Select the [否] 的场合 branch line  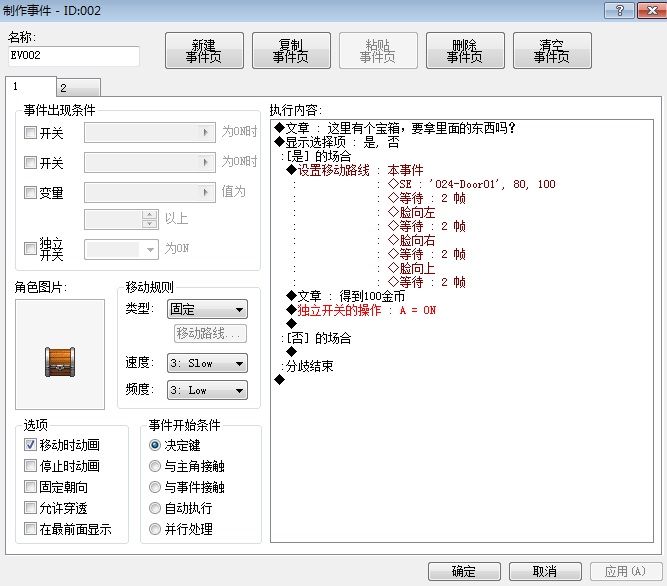316,338
